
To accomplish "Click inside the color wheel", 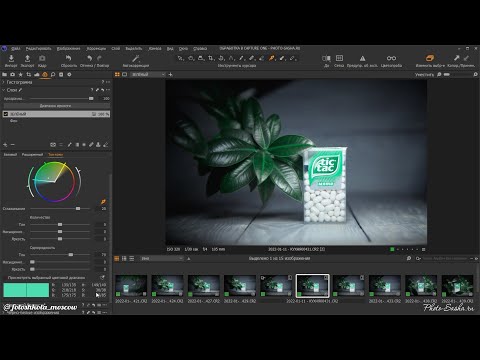I will [55, 182].
